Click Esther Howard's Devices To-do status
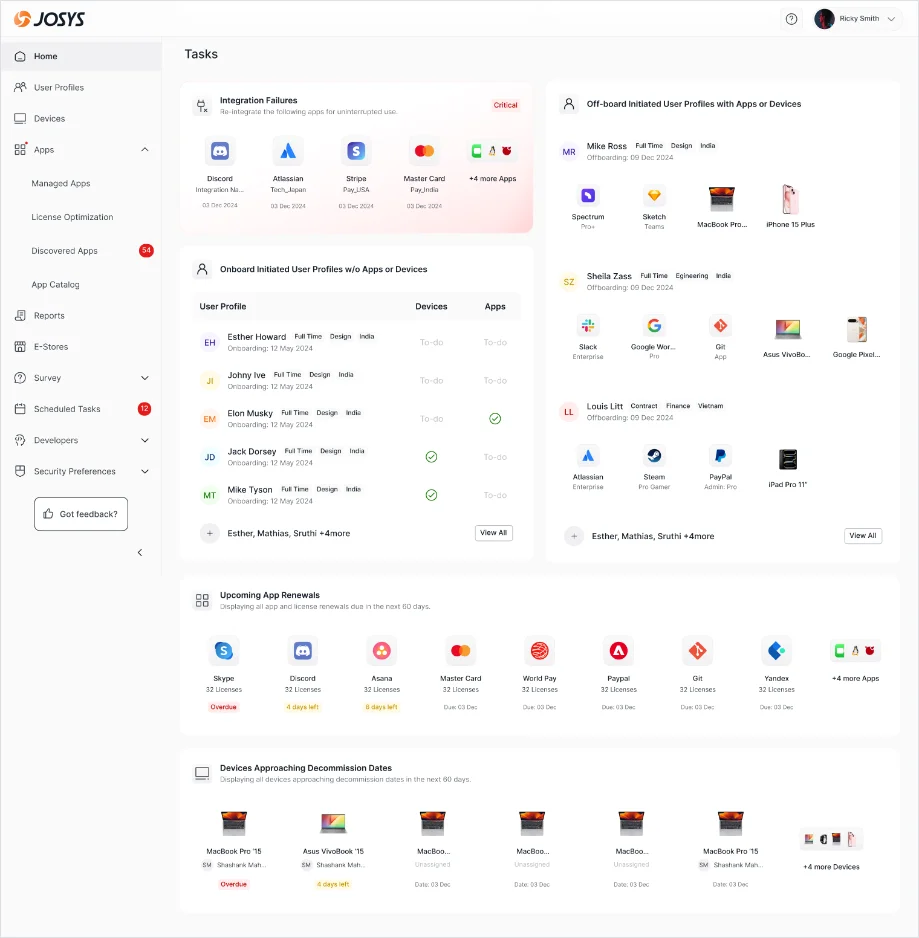This screenshot has height=938, width=919. pos(431,342)
